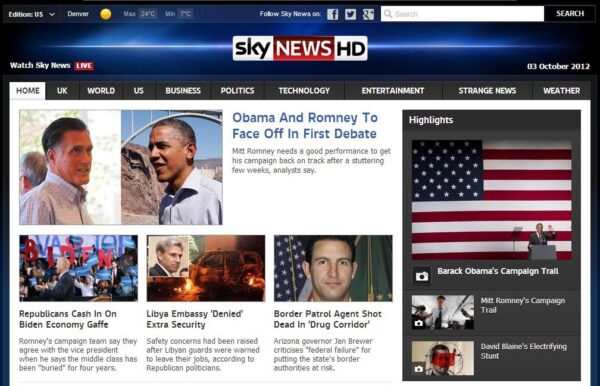Click the Romney and Obama lead photo
The height and width of the screenshot is (386, 600).
pos(121,168)
